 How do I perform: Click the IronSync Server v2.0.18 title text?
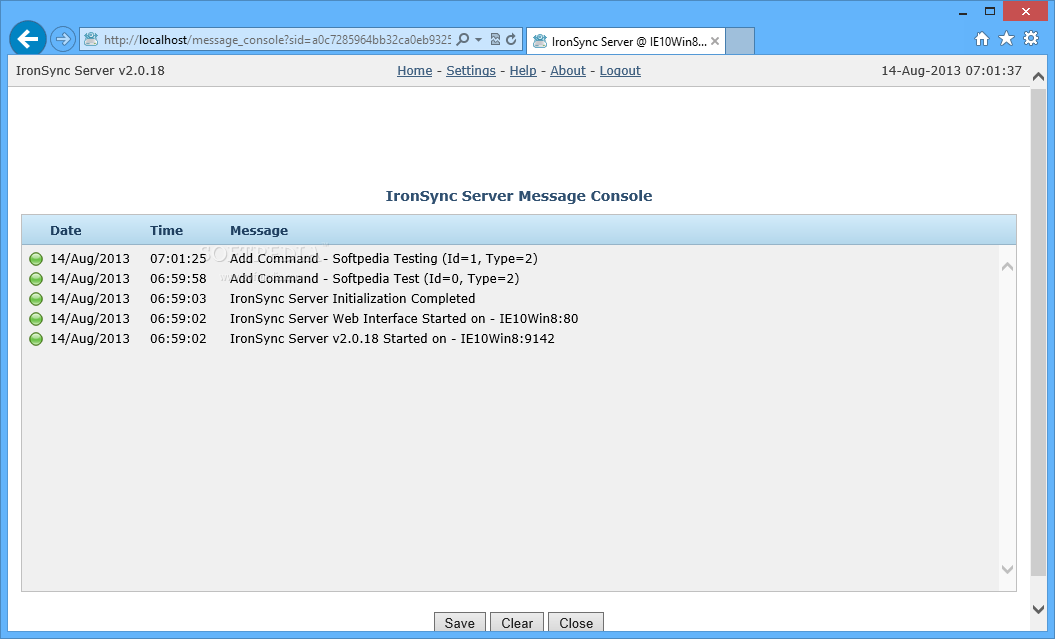[x=90, y=71]
